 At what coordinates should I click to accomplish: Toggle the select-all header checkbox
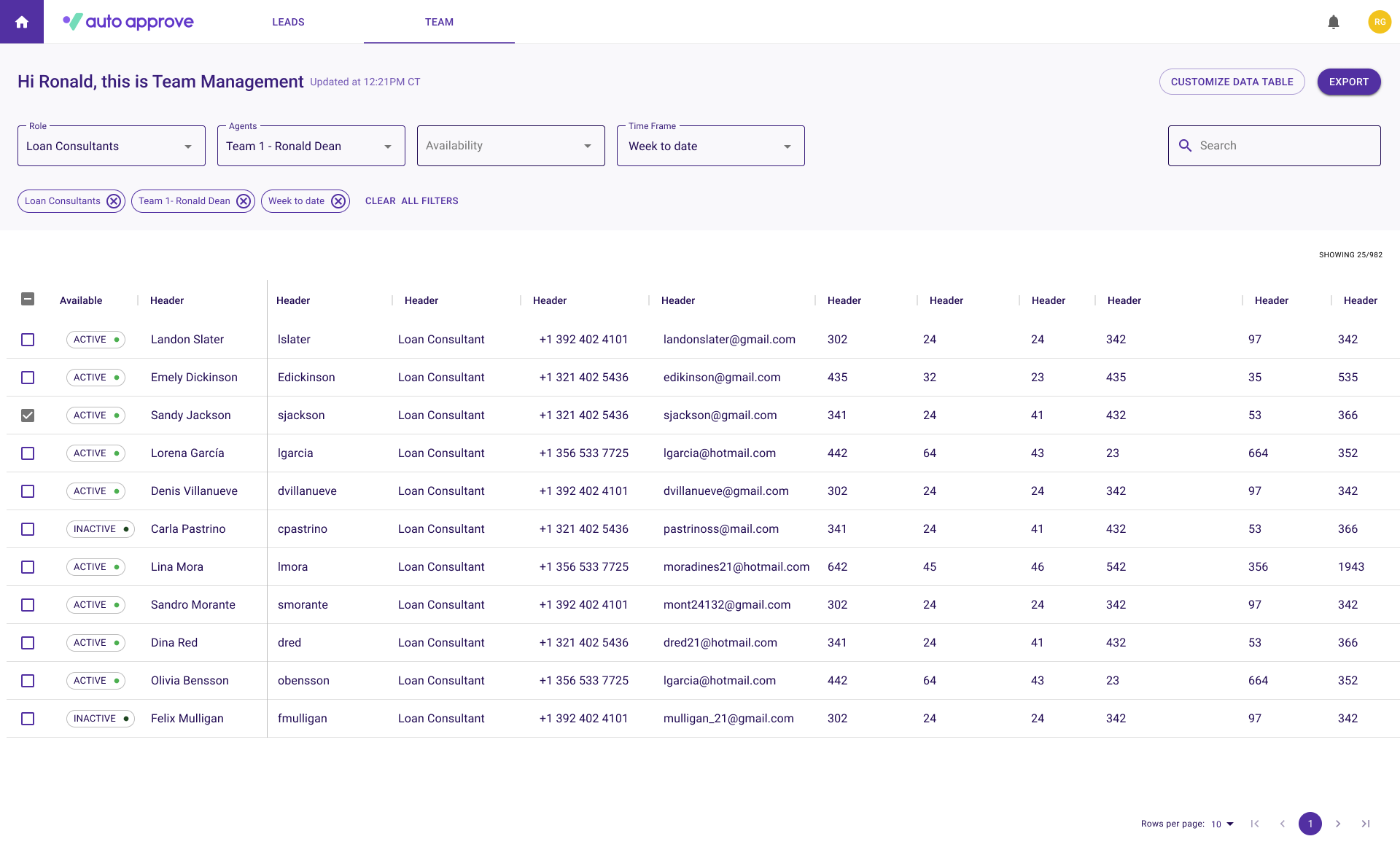(x=28, y=299)
